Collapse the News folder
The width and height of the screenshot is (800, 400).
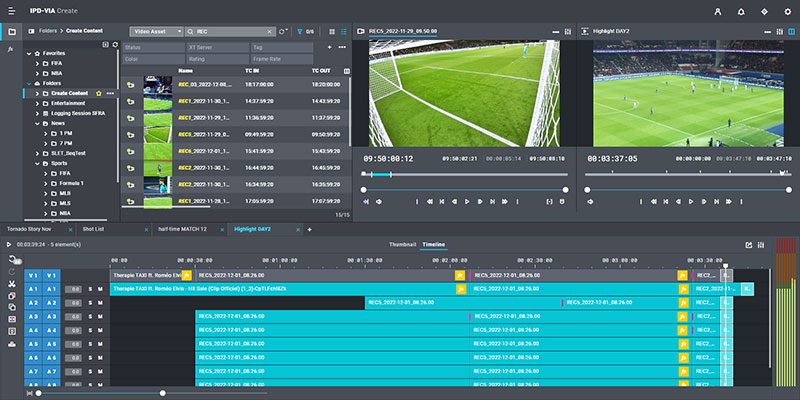click(37, 123)
